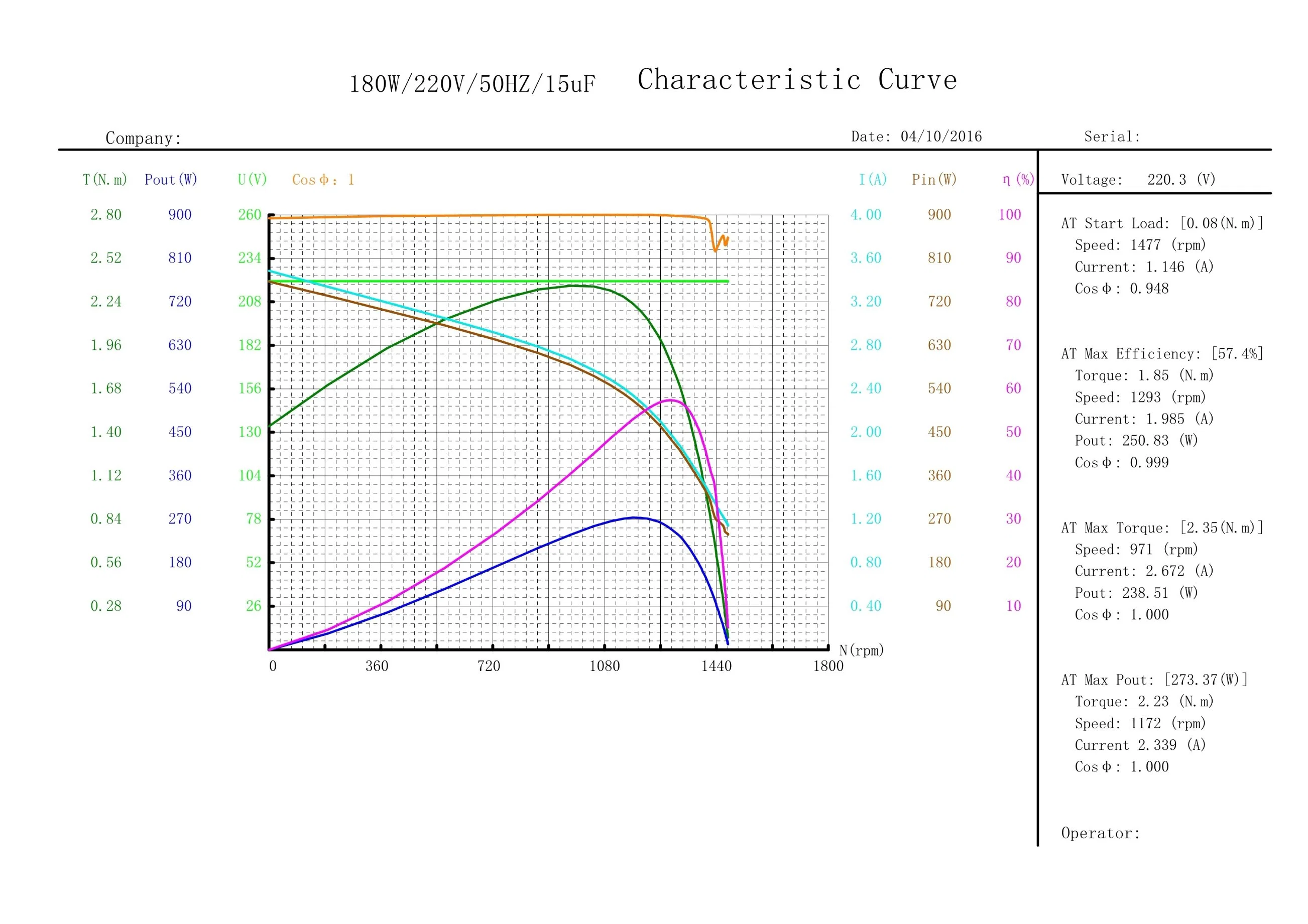This screenshot has height=924, width=1308.
Task: Click the "Date: 04/10/2016" text
Action: point(916,137)
